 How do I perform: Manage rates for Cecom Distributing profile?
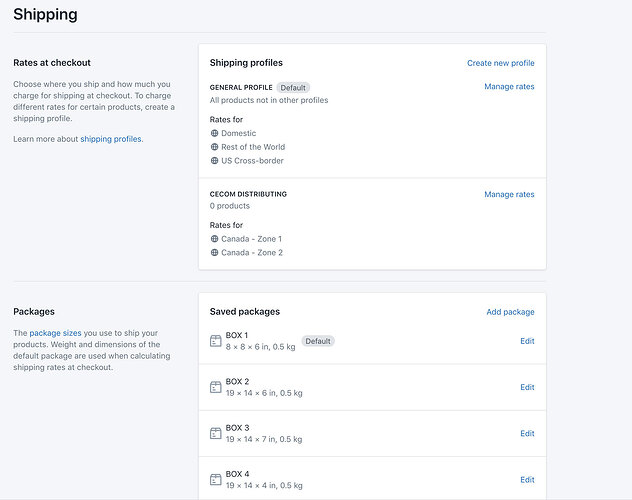coord(509,194)
